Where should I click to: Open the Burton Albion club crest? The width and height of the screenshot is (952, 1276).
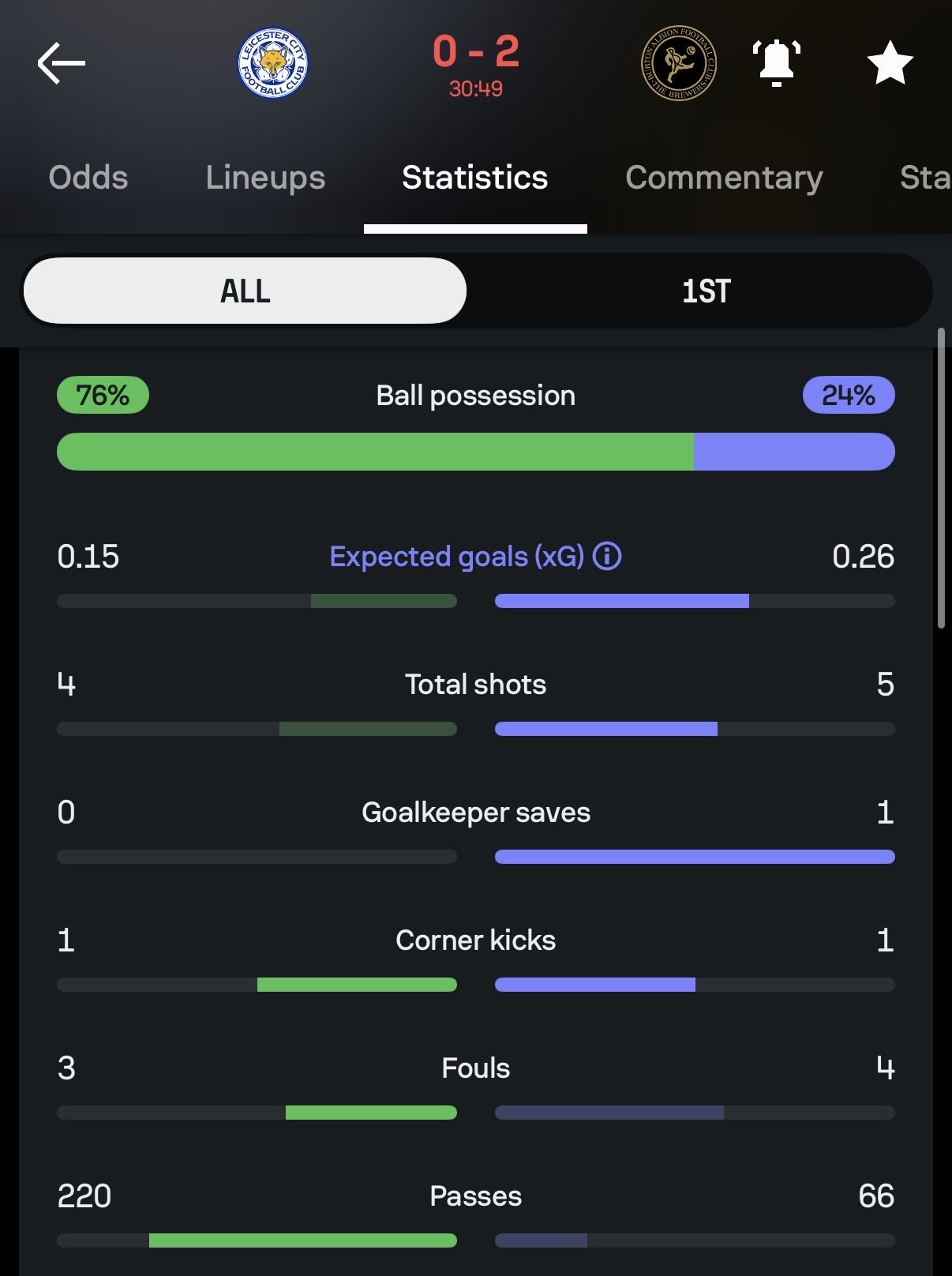pos(678,63)
